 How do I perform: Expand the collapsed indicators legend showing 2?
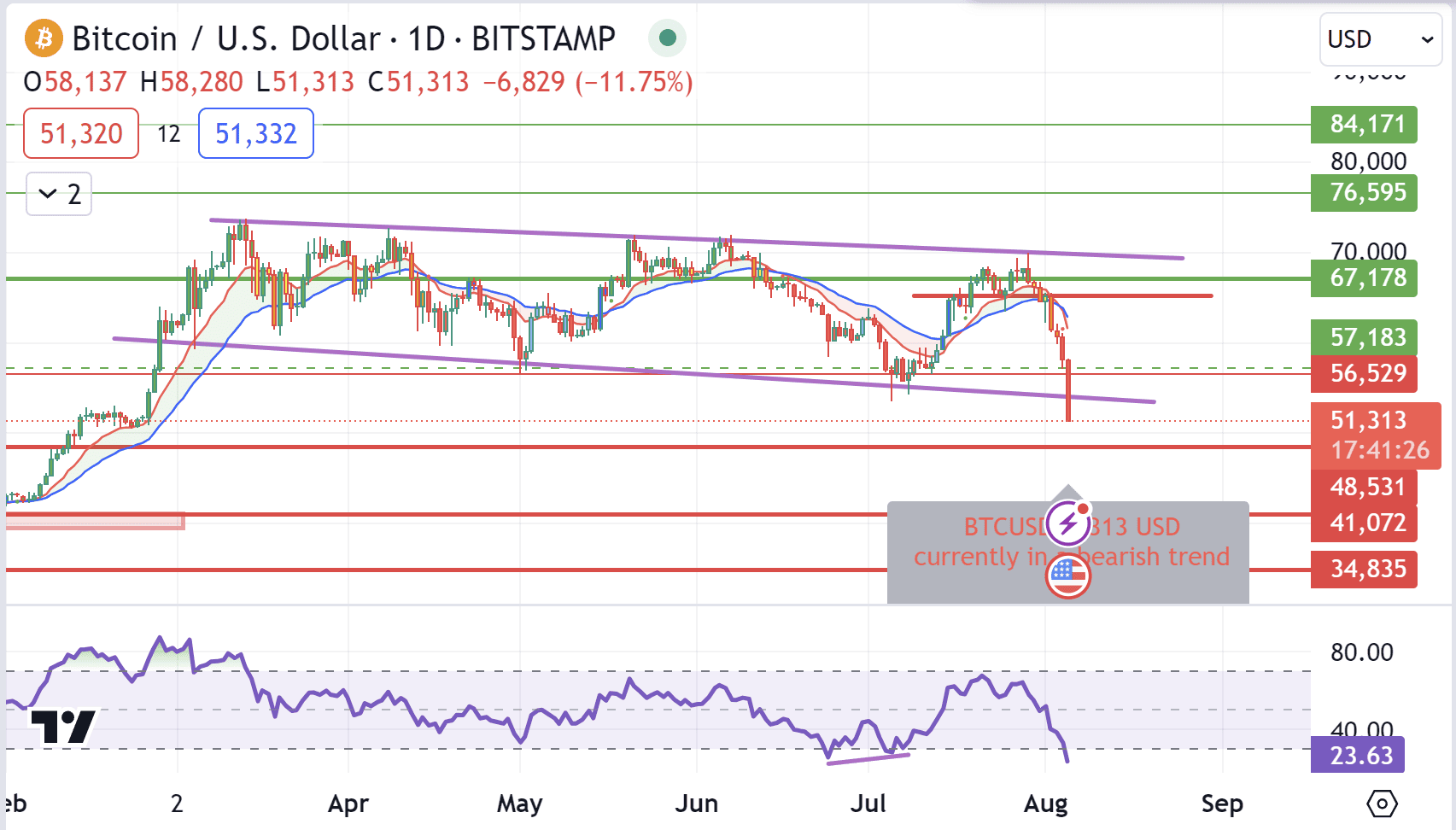click(x=59, y=194)
